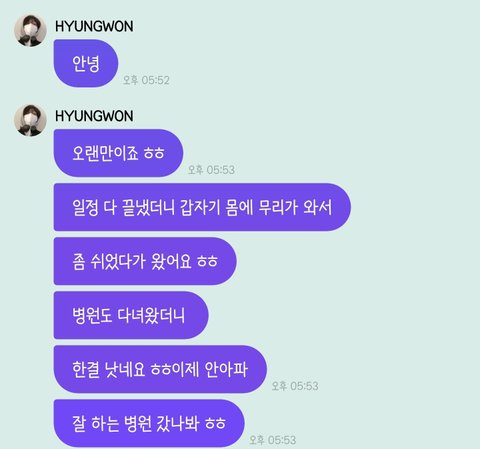Click the timestamp beside 오랜만이죠 message
This screenshot has height=449, width=480.
pos(211,170)
